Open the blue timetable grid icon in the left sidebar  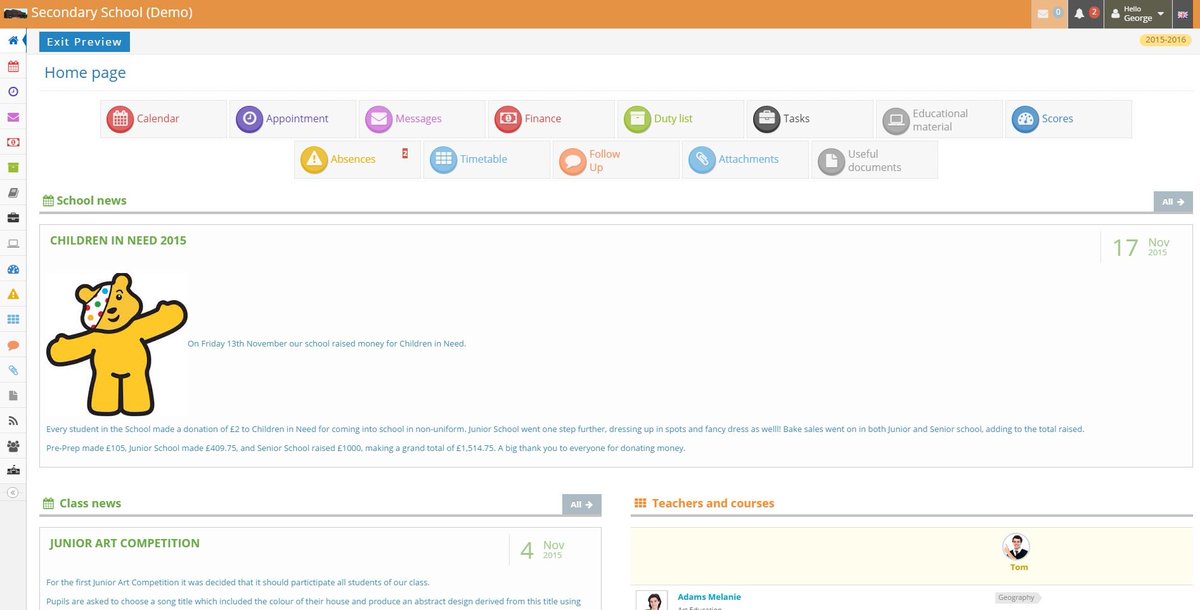coord(13,320)
